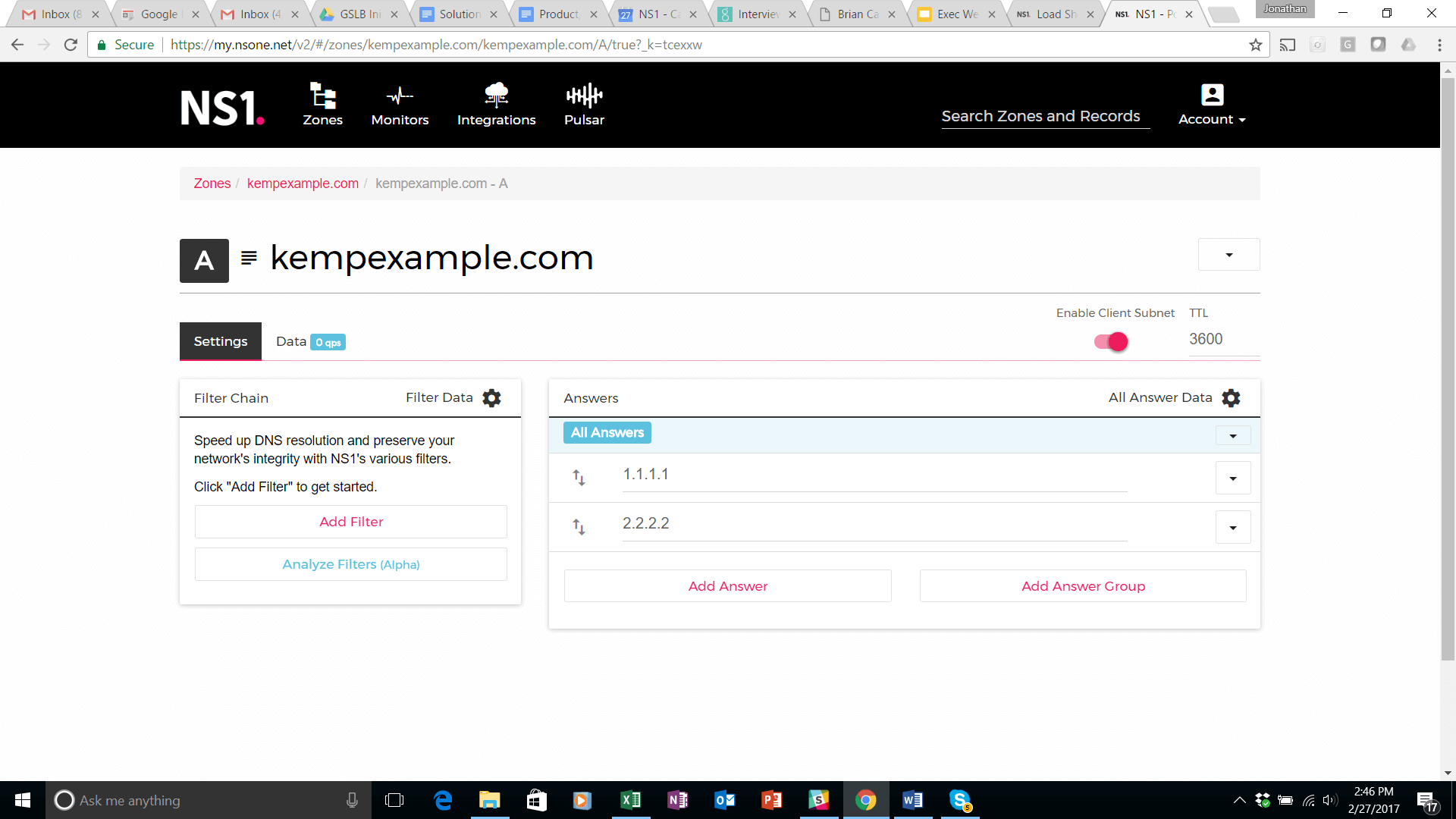Click the Add Answer Group button
1456x819 pixels.
point(1082,586)
